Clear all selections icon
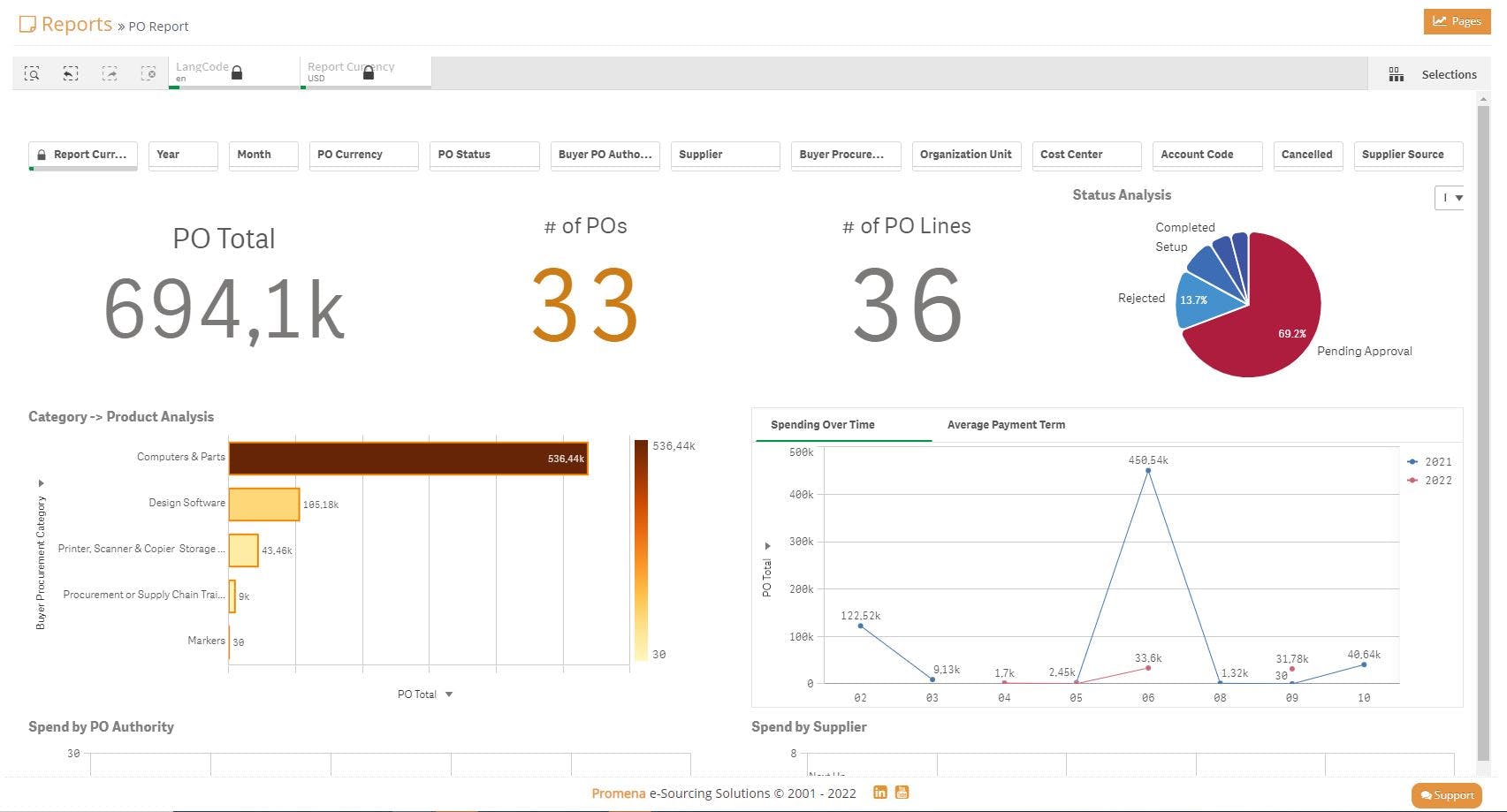 point(148,73)
